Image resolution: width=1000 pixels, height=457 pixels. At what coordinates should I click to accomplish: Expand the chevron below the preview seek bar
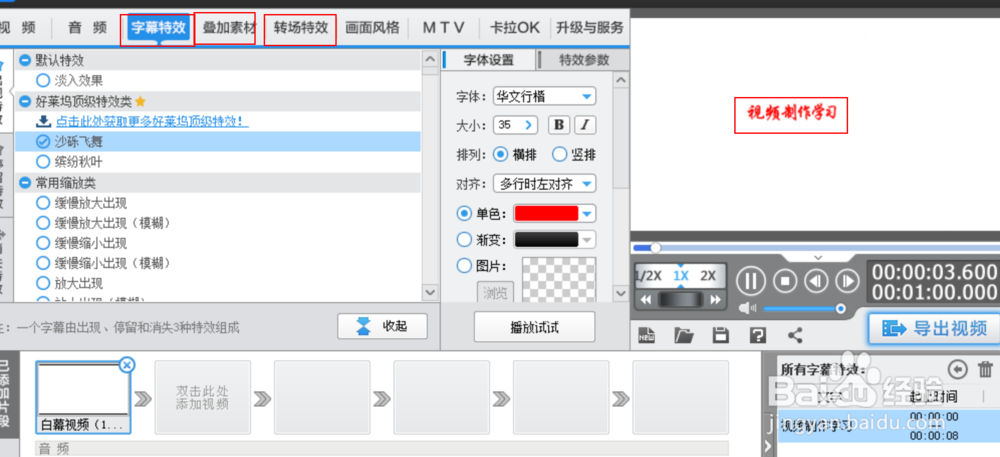[x=818, y=258]
